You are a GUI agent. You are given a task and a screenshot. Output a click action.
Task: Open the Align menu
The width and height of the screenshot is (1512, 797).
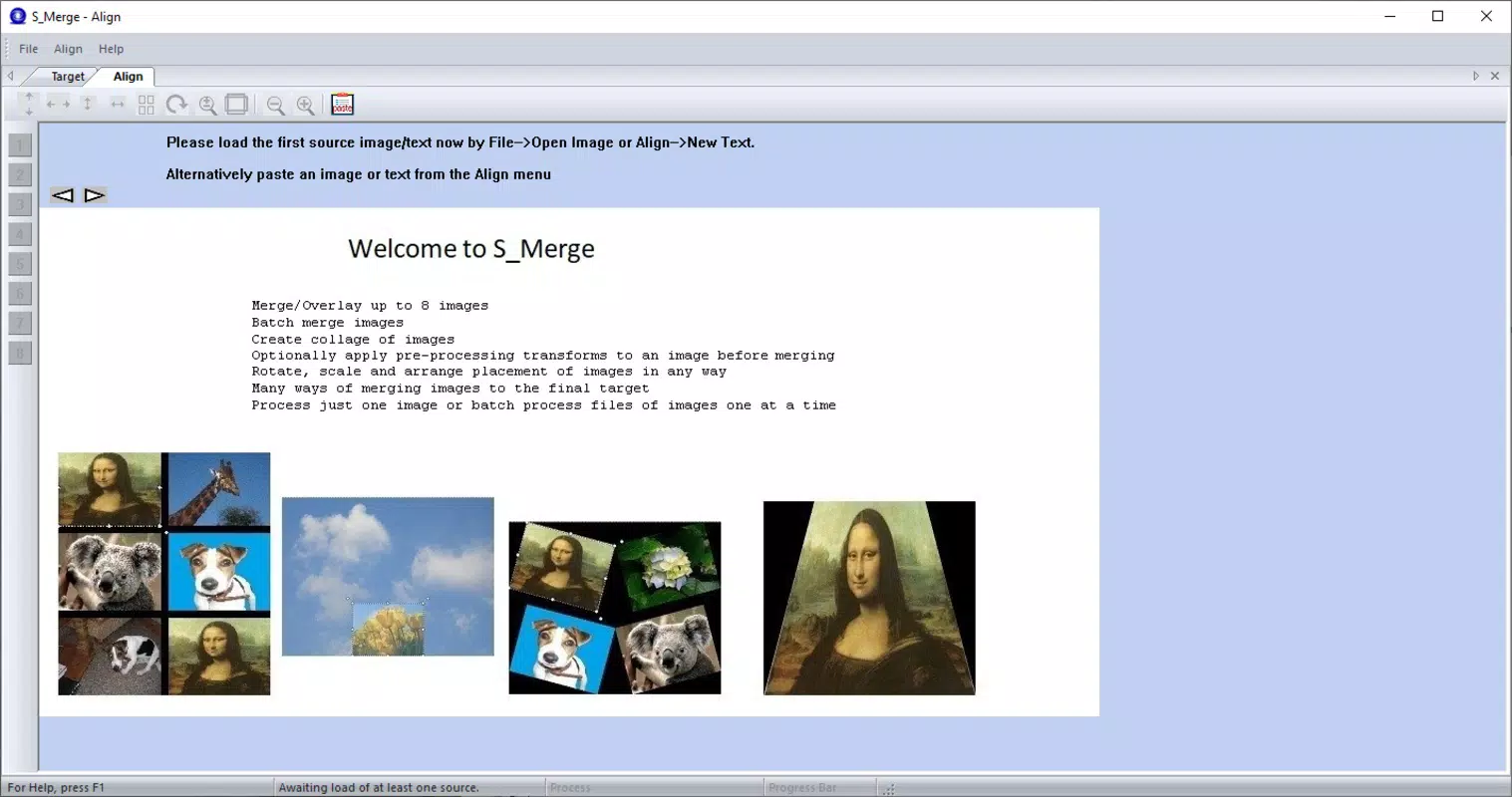point(68,49)
